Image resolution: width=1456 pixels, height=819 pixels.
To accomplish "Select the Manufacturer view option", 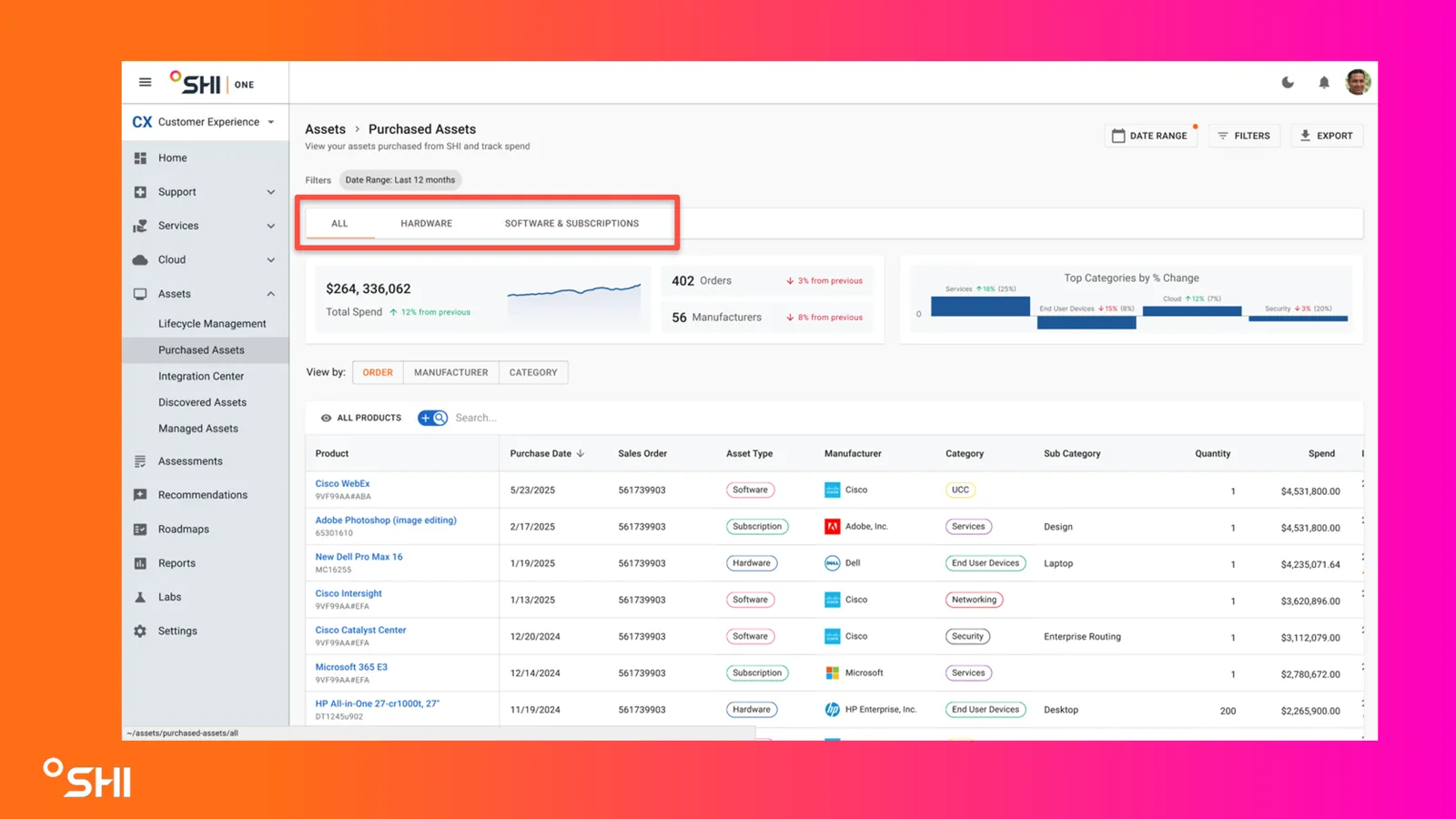I will click(x=450, y=372).
